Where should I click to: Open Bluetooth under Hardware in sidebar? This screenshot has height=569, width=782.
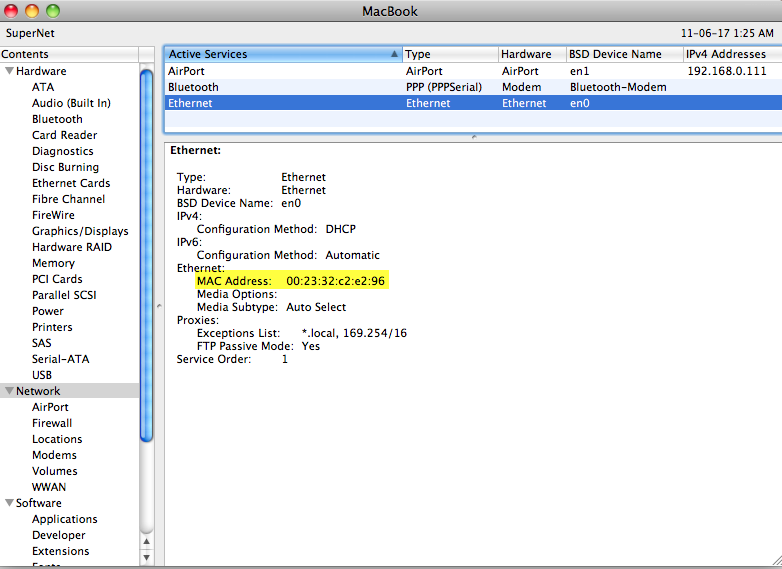[x=57, y=119]
